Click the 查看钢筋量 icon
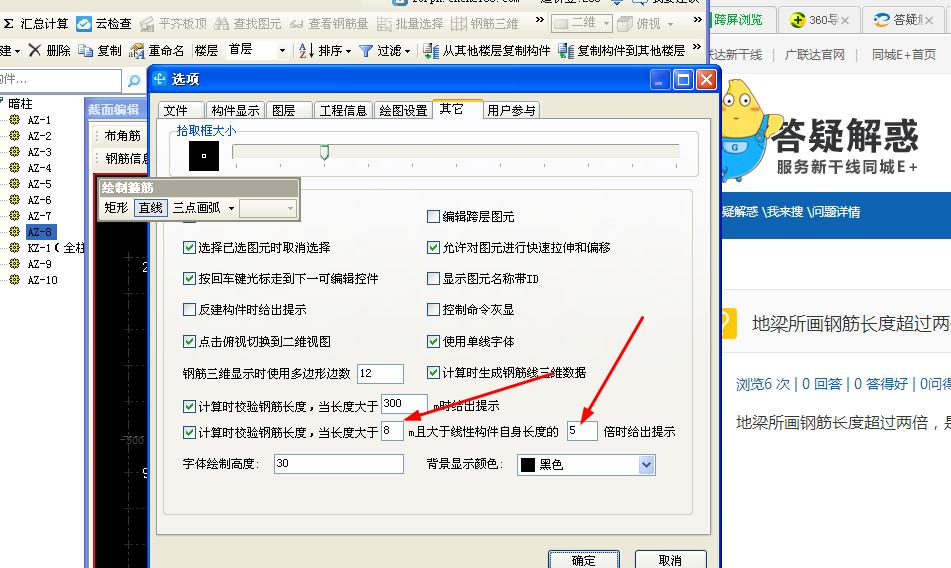 coord(297,24)
